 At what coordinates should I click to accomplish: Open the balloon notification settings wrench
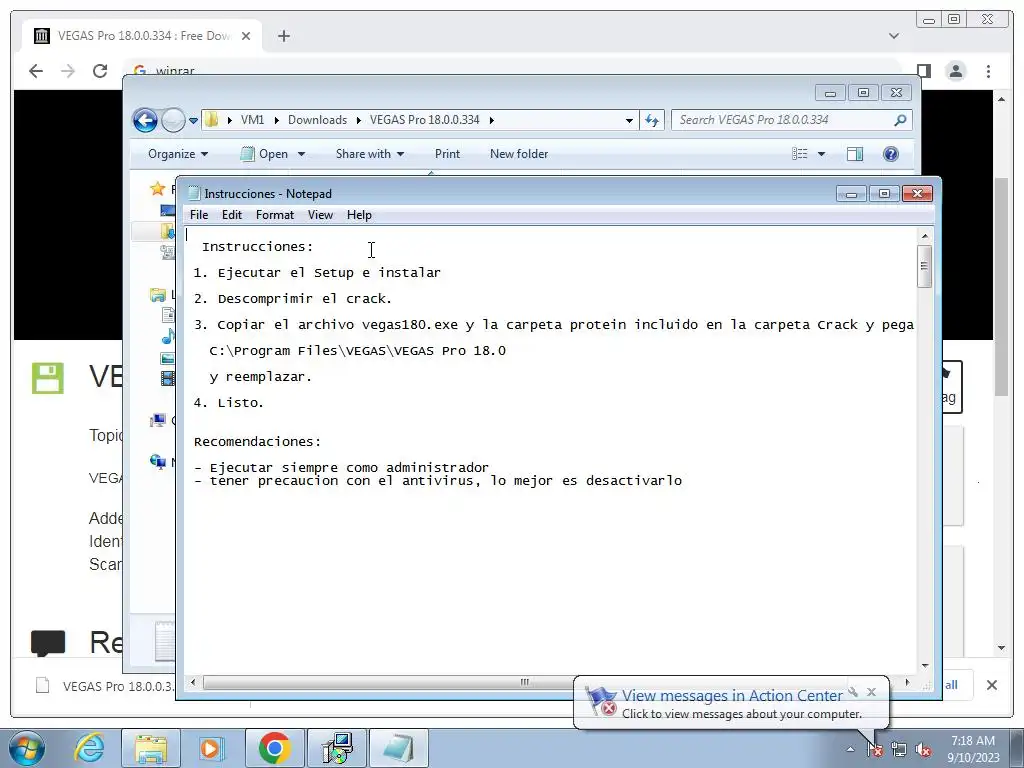[853, 692]
